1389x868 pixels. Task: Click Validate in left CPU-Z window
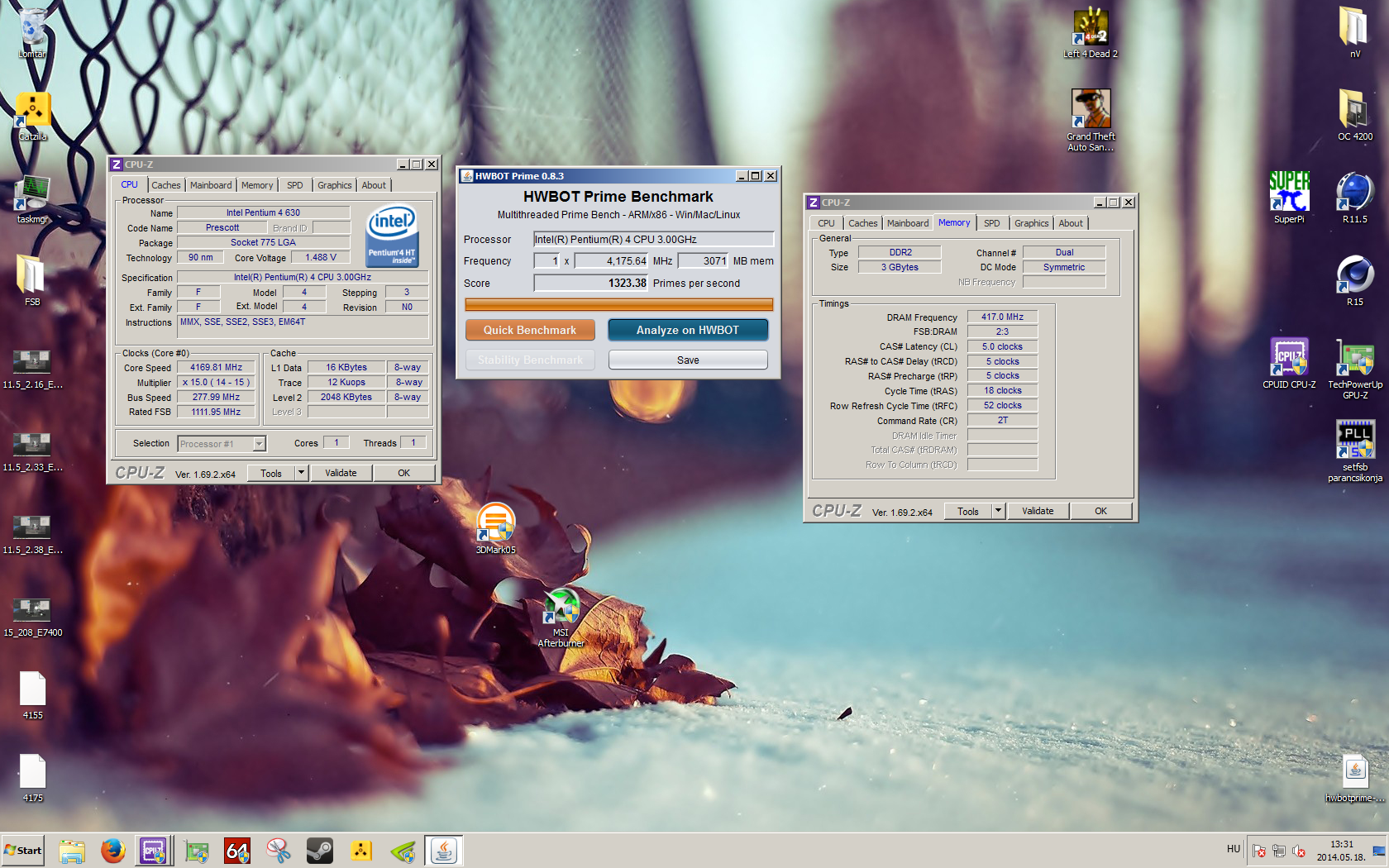pyautogui.click(x=341, y=473)
